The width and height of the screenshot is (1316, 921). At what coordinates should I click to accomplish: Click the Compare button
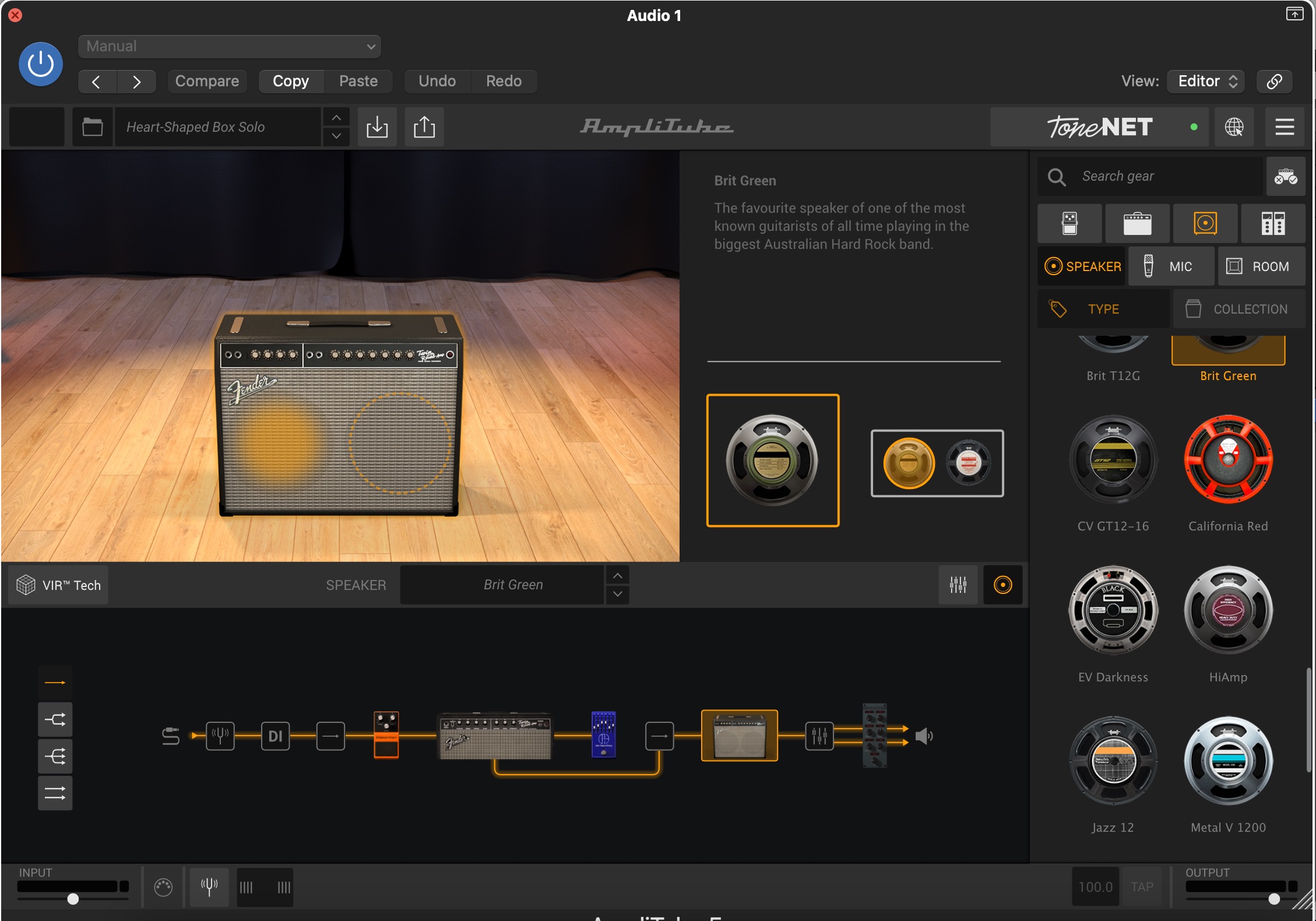tap(207, 81)
